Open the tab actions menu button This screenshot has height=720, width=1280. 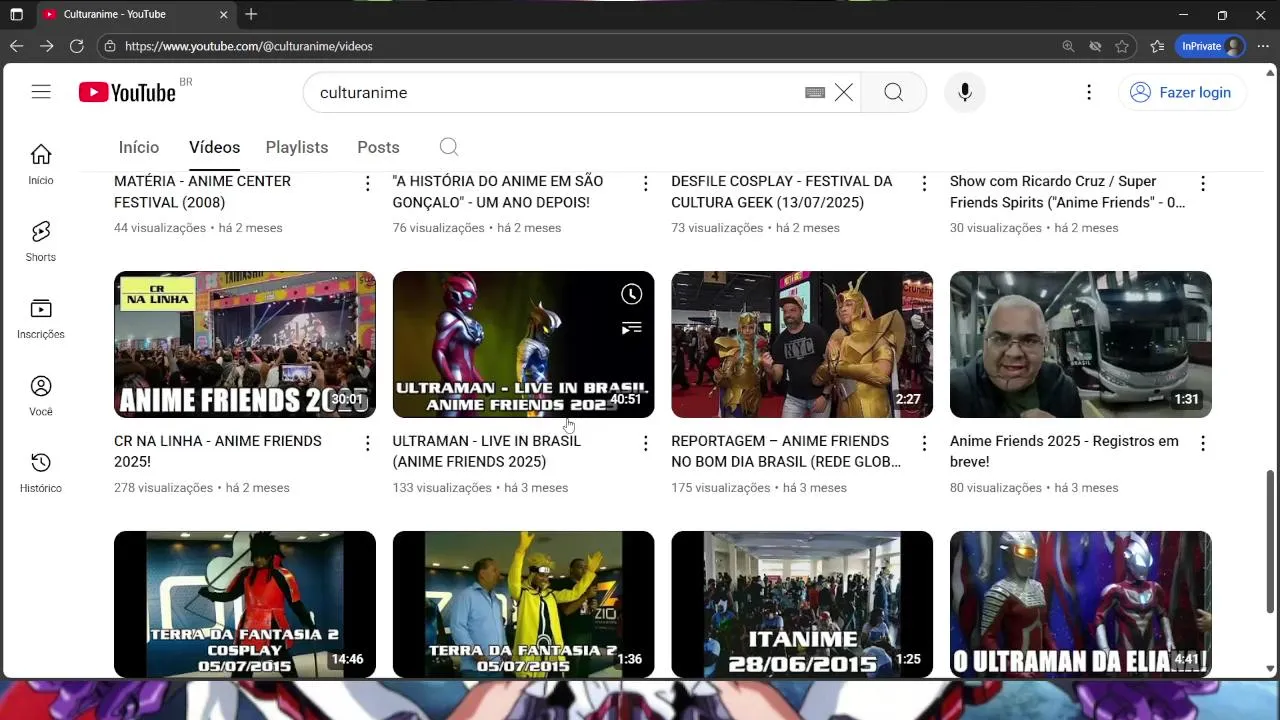coord(16,15)
